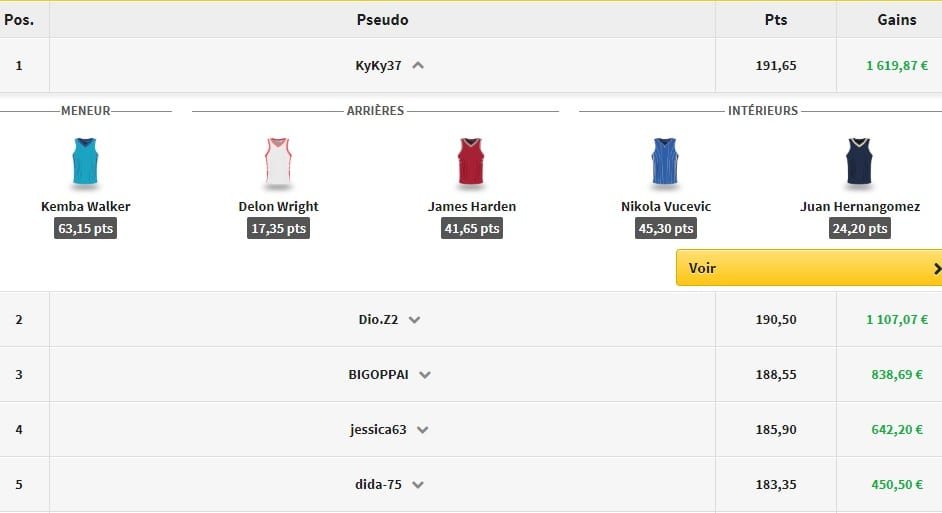Click the Pseudo column header
The image size is (942, 513).
[382, 20]
